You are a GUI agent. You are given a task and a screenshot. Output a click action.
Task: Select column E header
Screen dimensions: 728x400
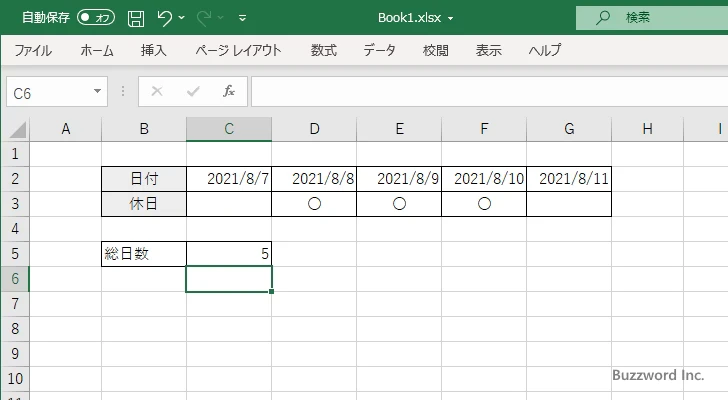click(x=399, y=129)
